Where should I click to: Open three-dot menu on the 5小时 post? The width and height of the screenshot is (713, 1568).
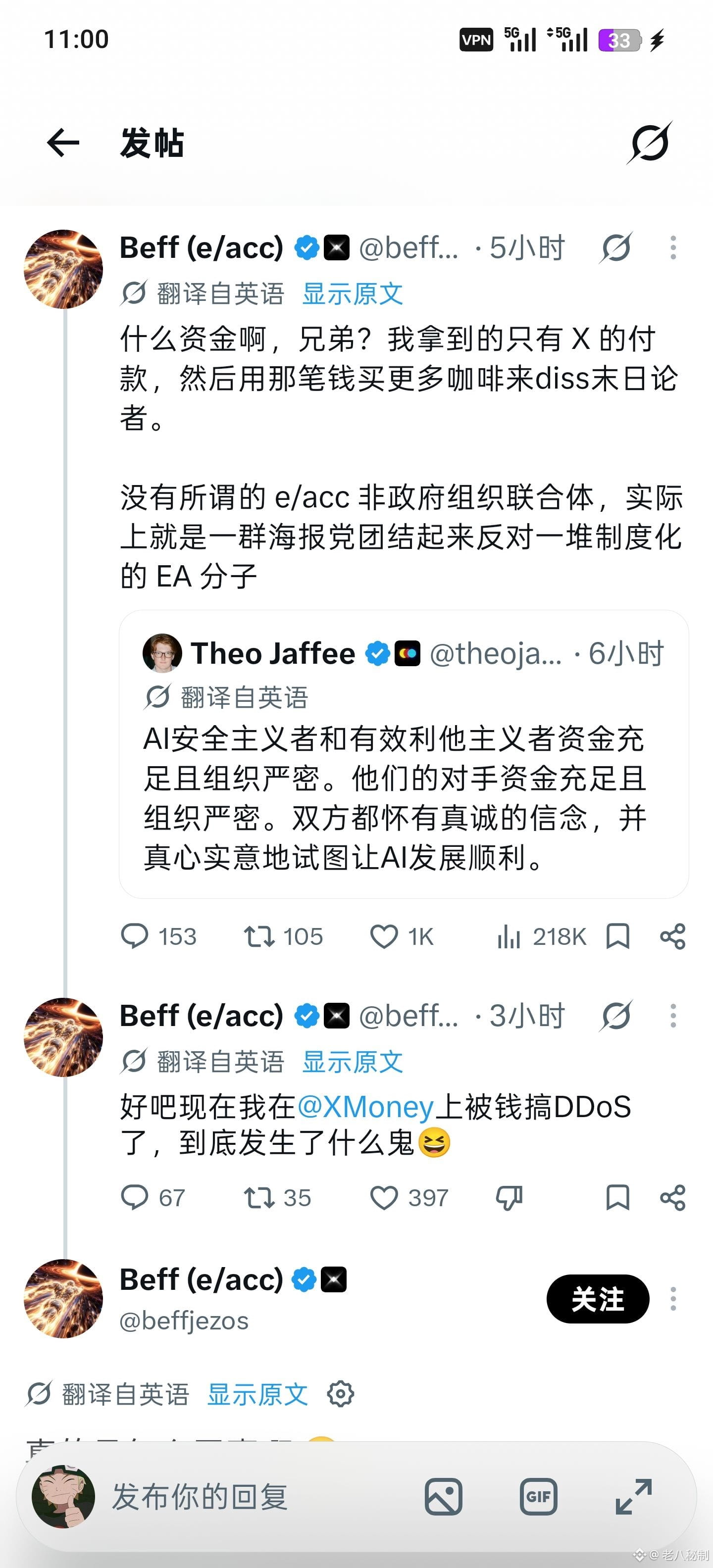pyautogui.click(x=673, y=248)
